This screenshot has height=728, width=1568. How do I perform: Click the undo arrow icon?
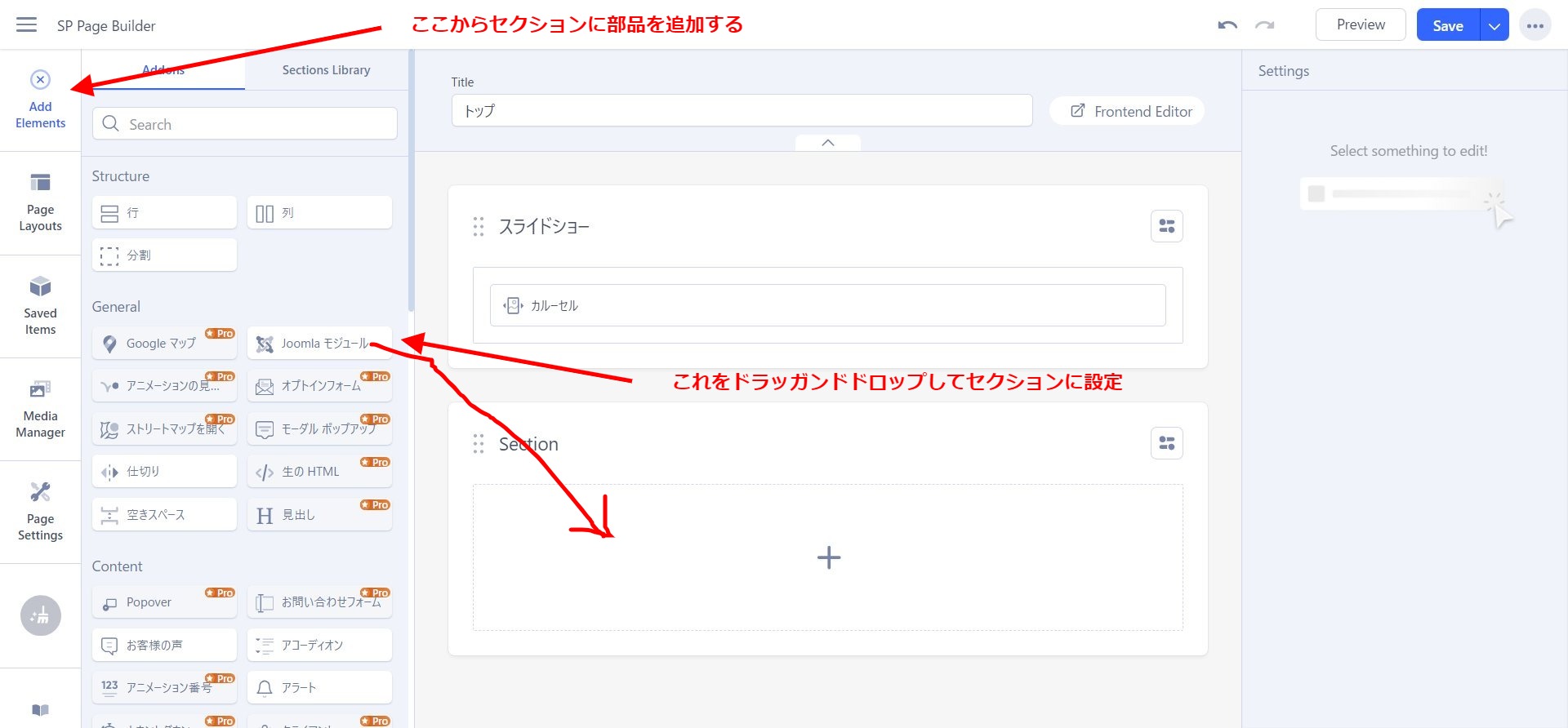tap(1227, 25)
